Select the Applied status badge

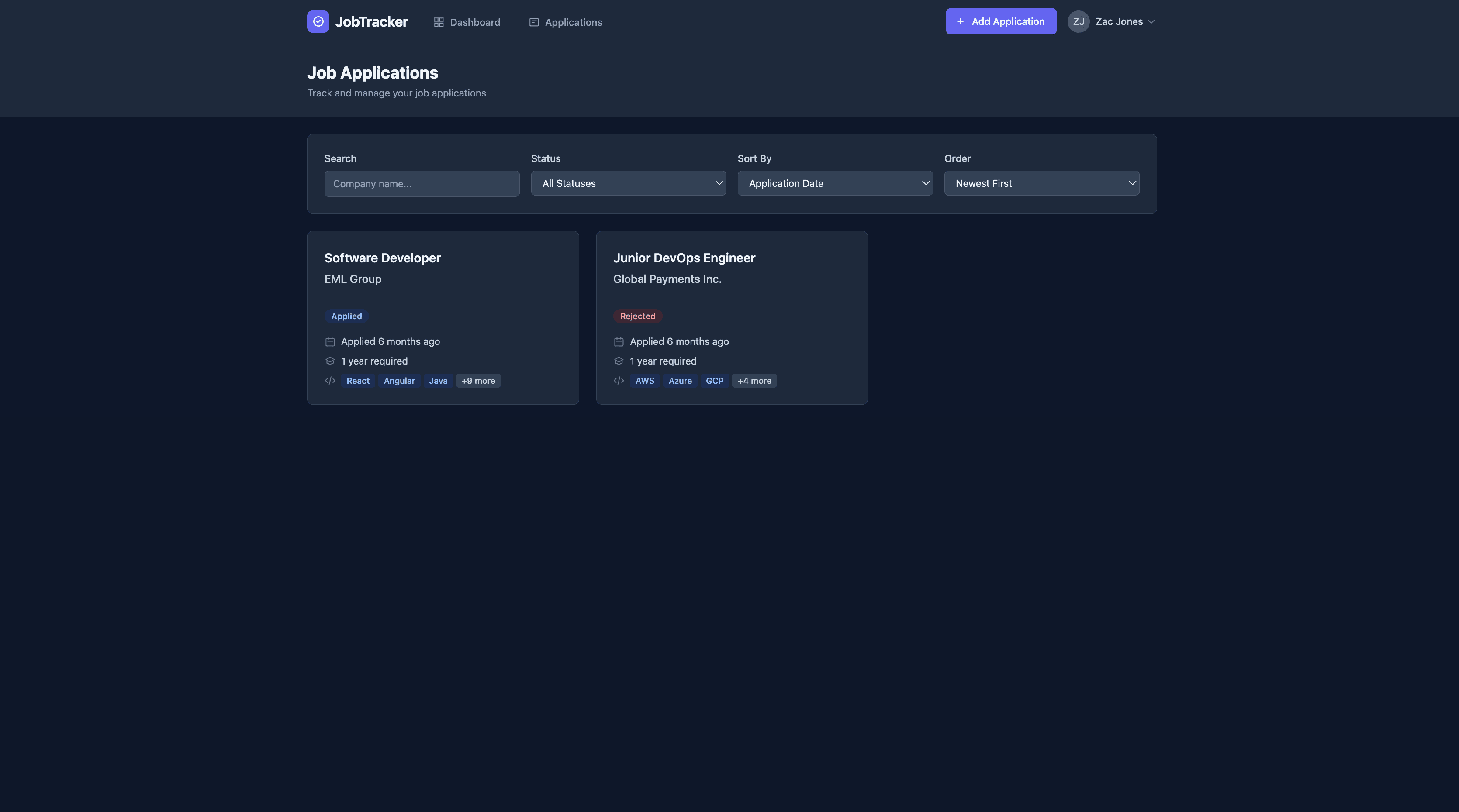tap(346, 316)
